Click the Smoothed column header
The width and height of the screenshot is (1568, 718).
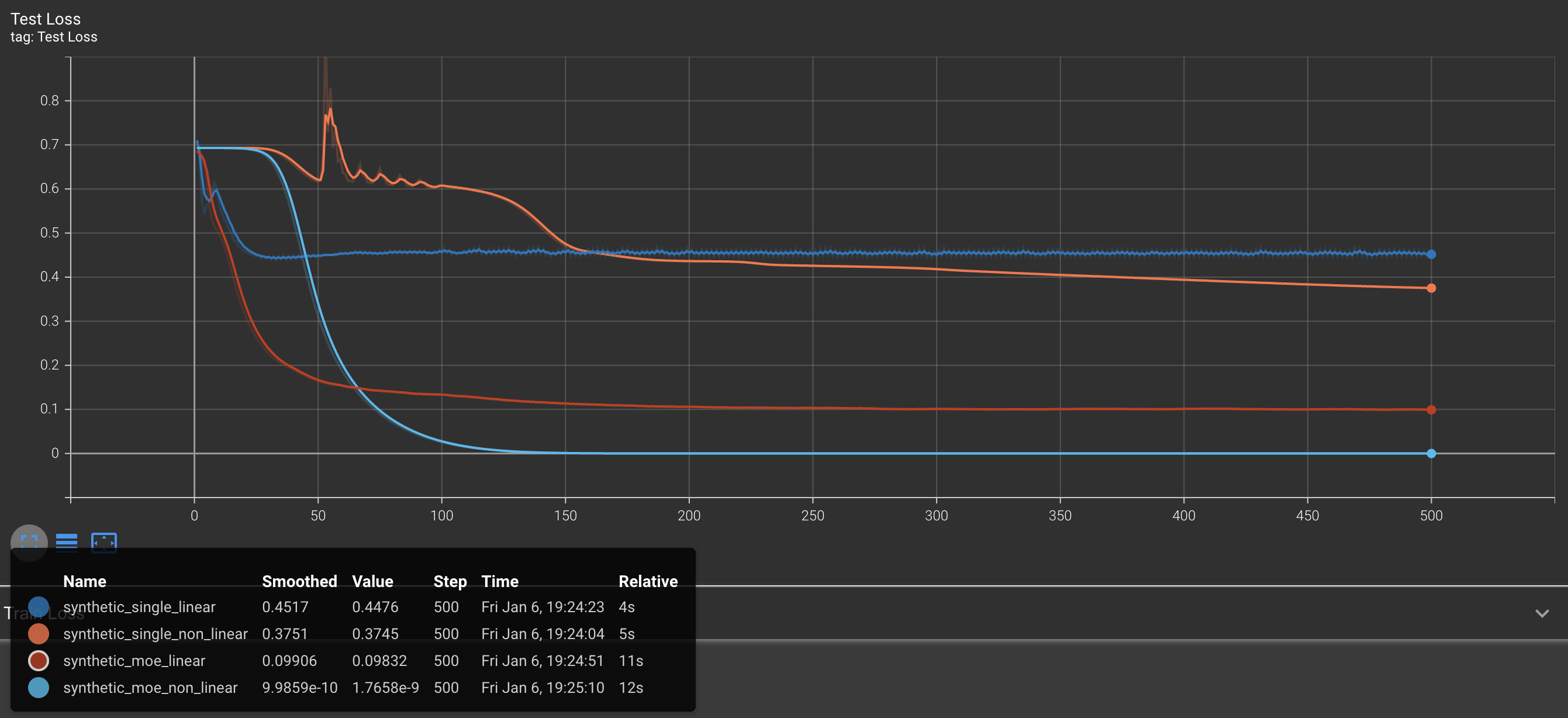(299, 581)
